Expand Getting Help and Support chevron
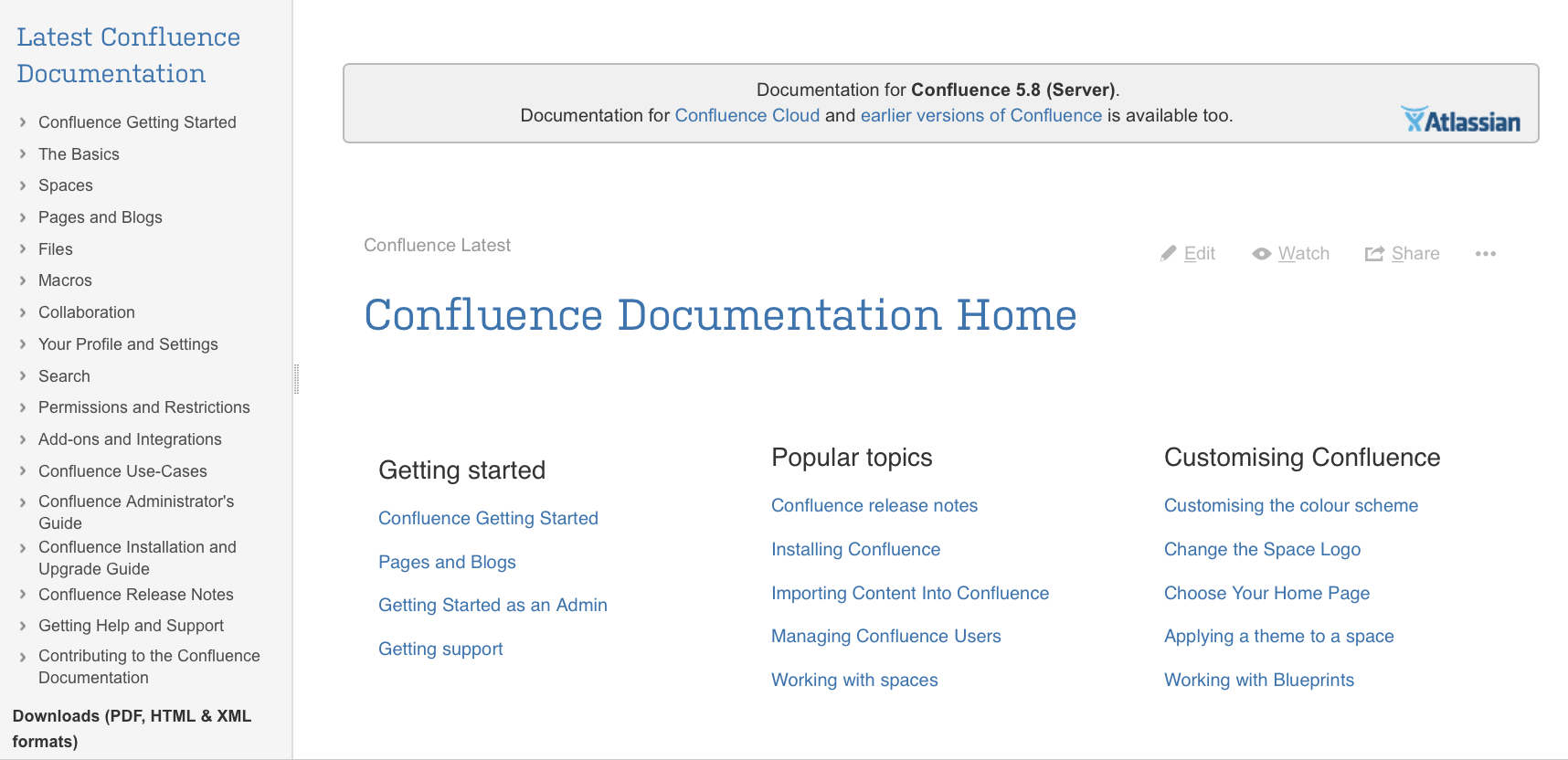This screenshot has height=760, width=1568. [x=23, y=626]
